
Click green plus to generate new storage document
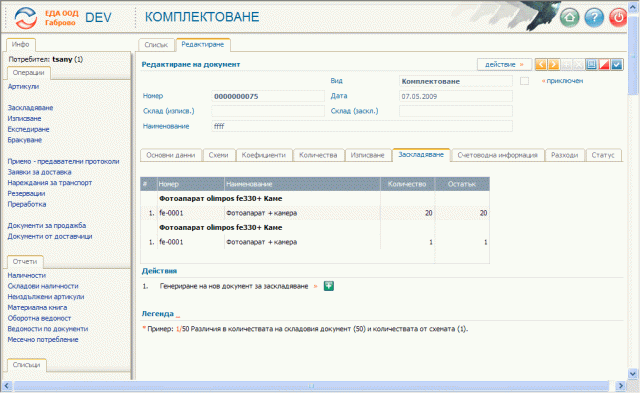[x=329, y=286]
